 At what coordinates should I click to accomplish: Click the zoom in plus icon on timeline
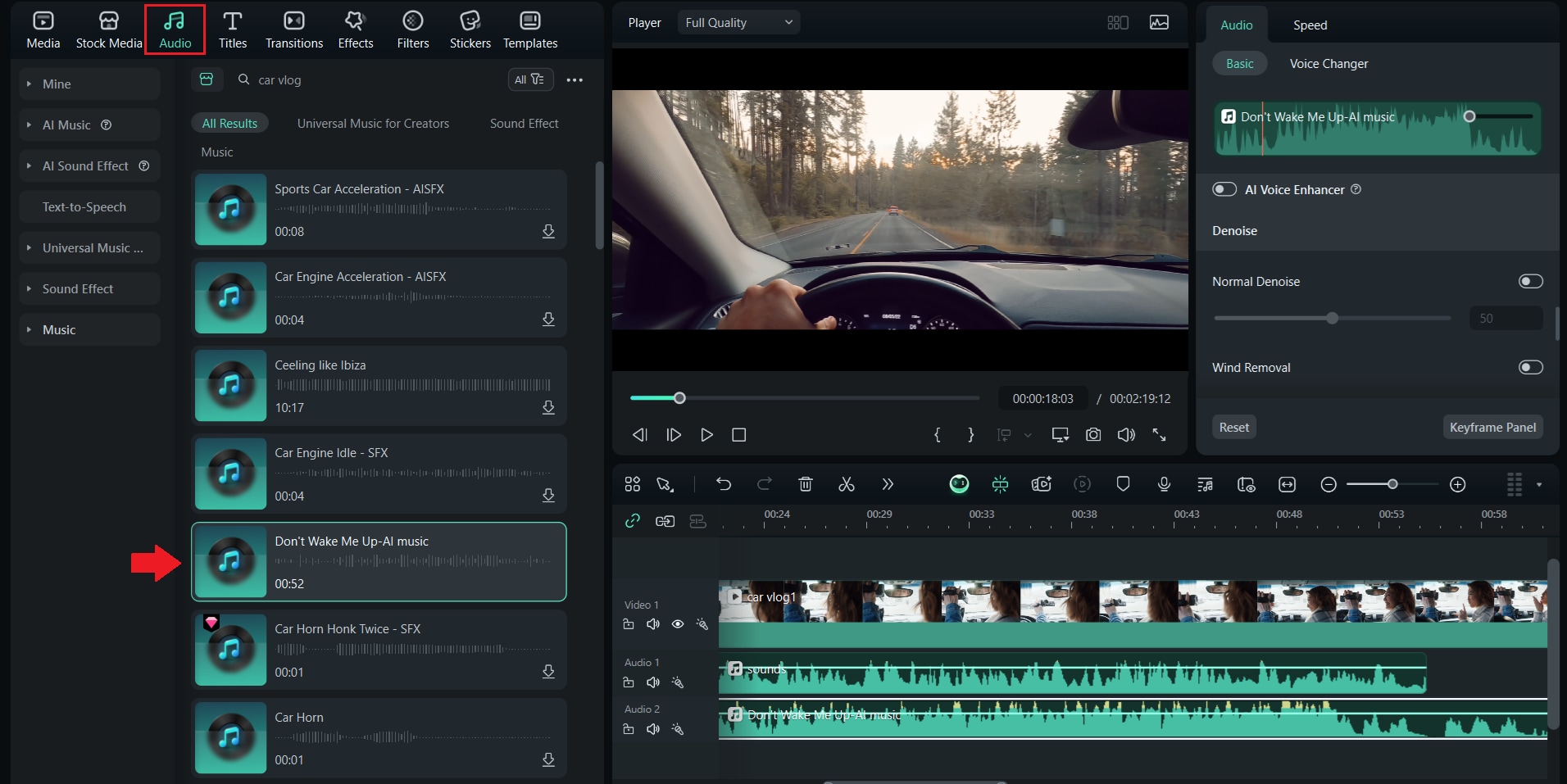pos(1457,484)
